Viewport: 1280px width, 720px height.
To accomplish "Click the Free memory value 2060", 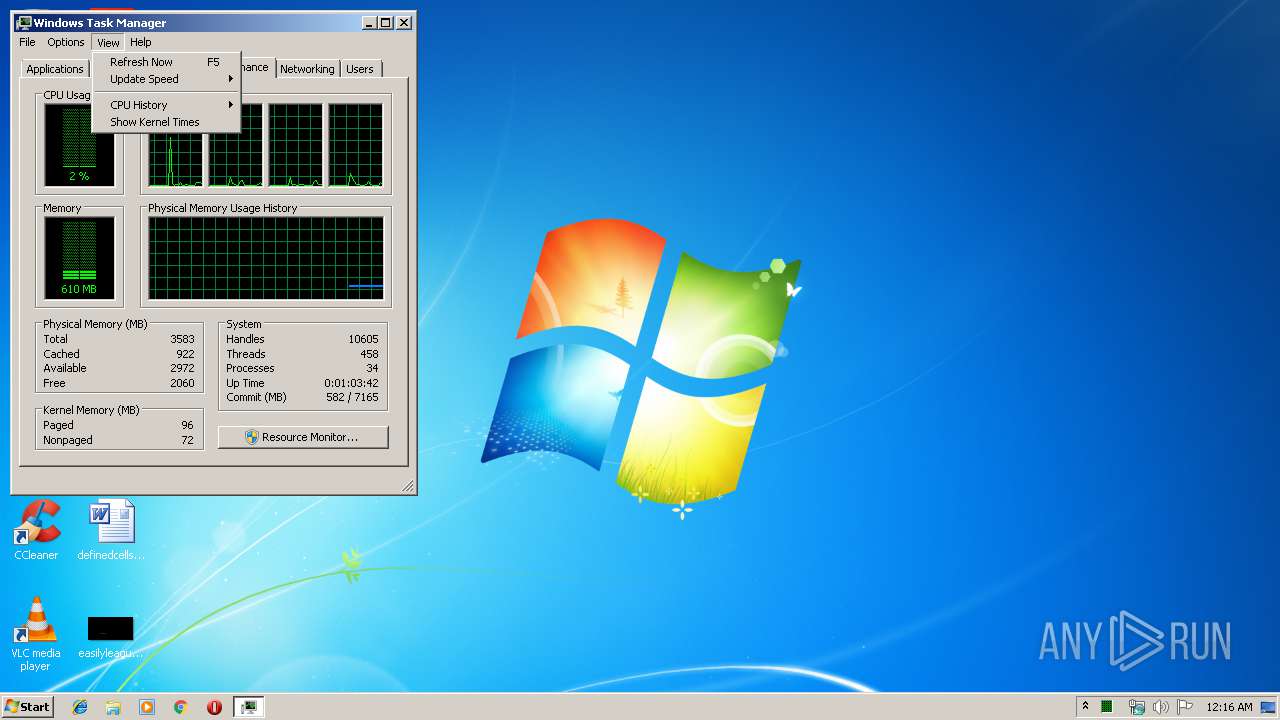I will pyautogui.click(x=182, y=383).
